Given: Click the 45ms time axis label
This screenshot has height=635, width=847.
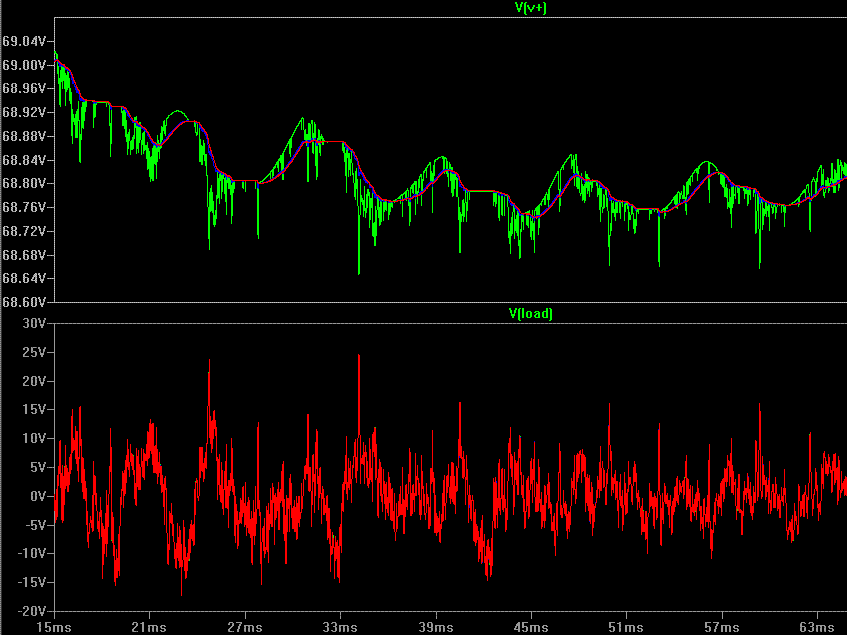Looking at the screenshot, I should pos(531,627).
